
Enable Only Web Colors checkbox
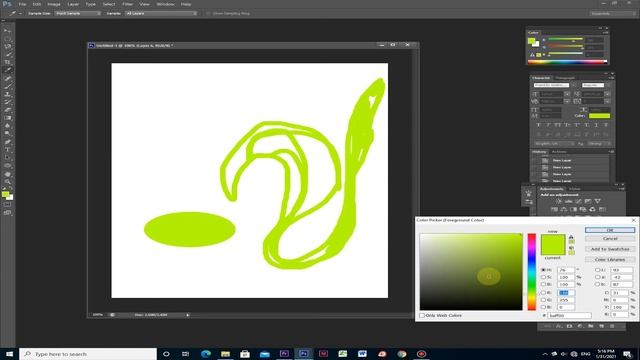tap(422, 316)
